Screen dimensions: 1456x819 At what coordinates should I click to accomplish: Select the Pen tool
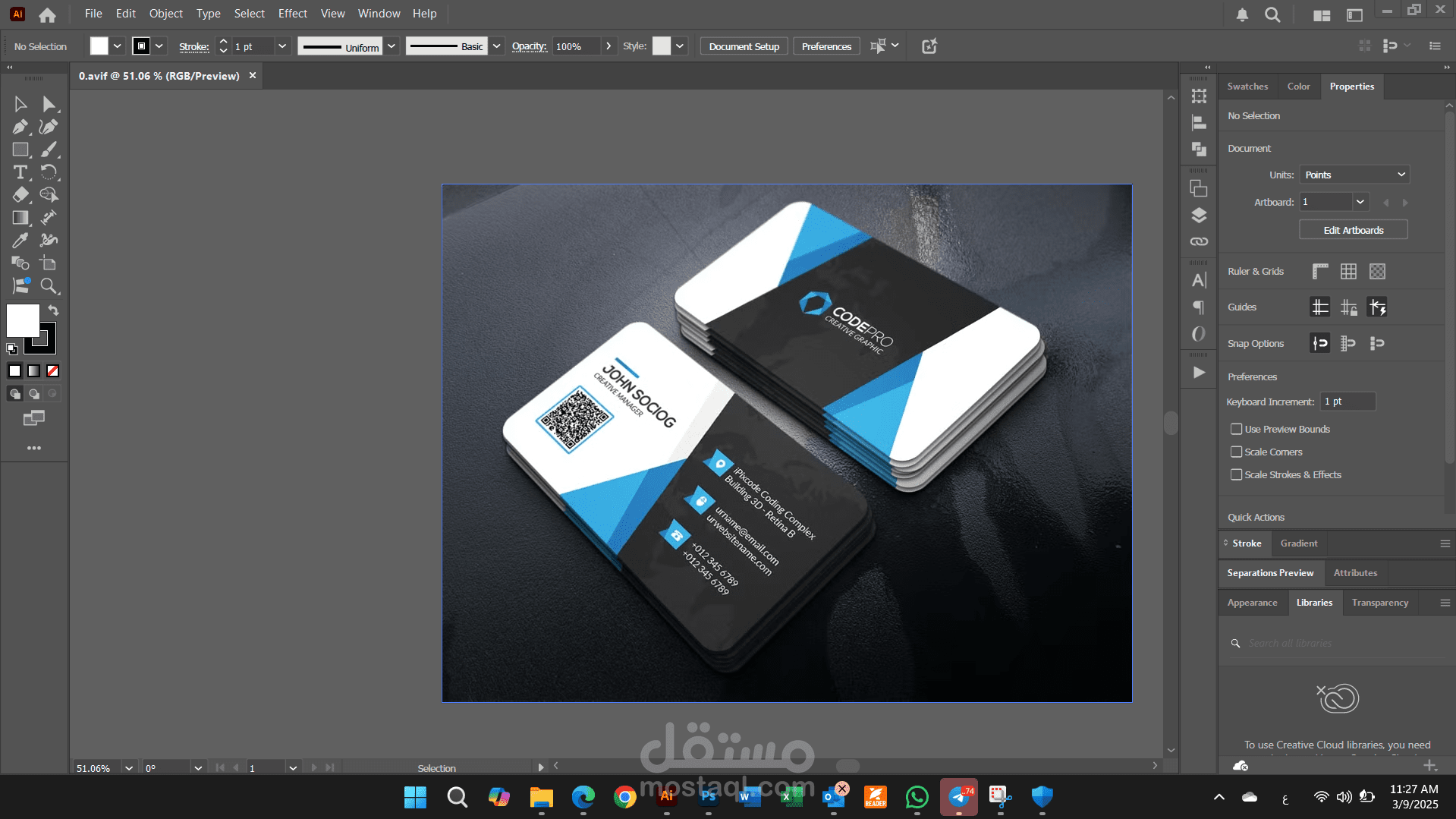pos(20,127)
